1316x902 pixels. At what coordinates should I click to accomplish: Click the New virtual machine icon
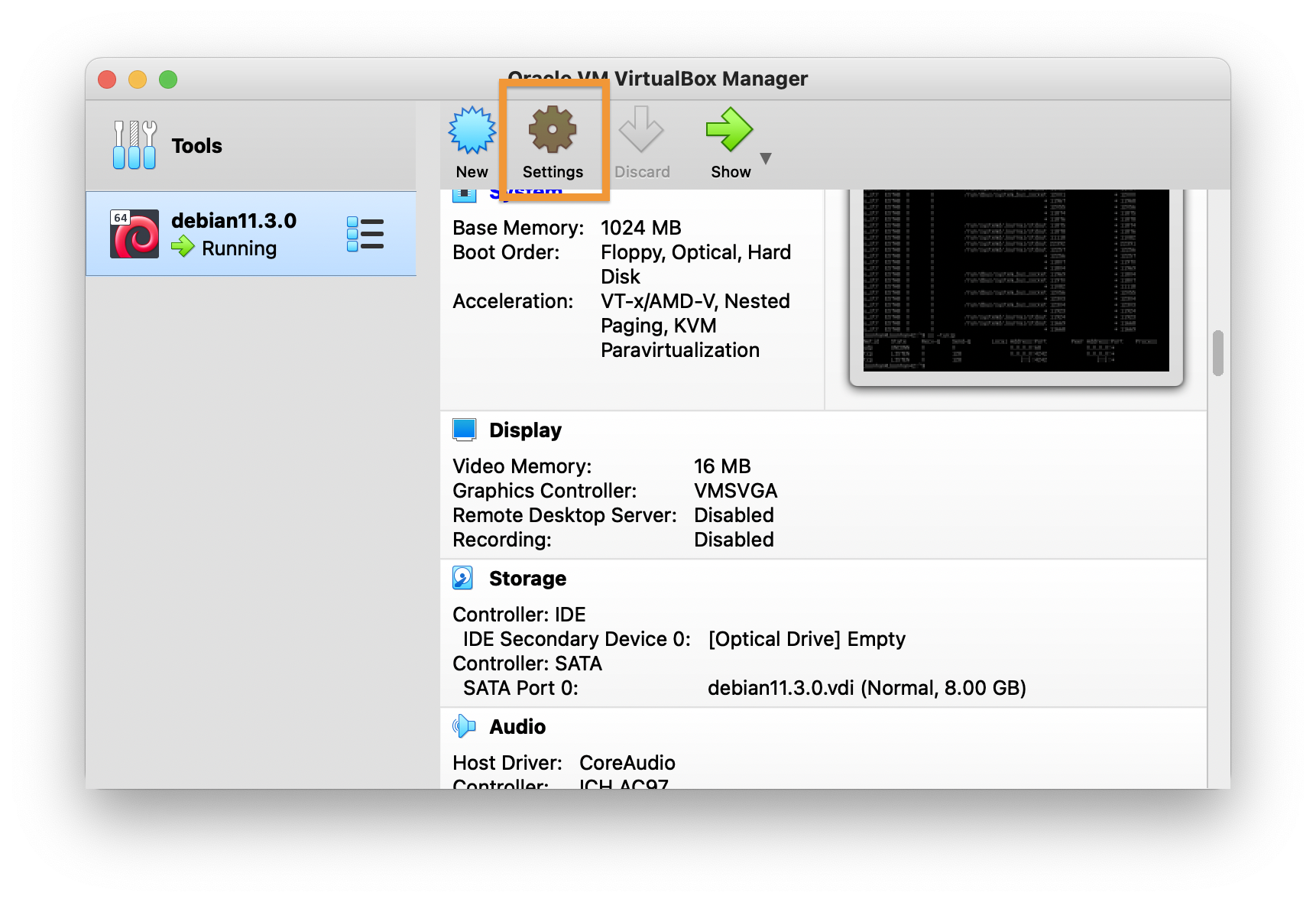pyautogui.click(x=472, y=131)
